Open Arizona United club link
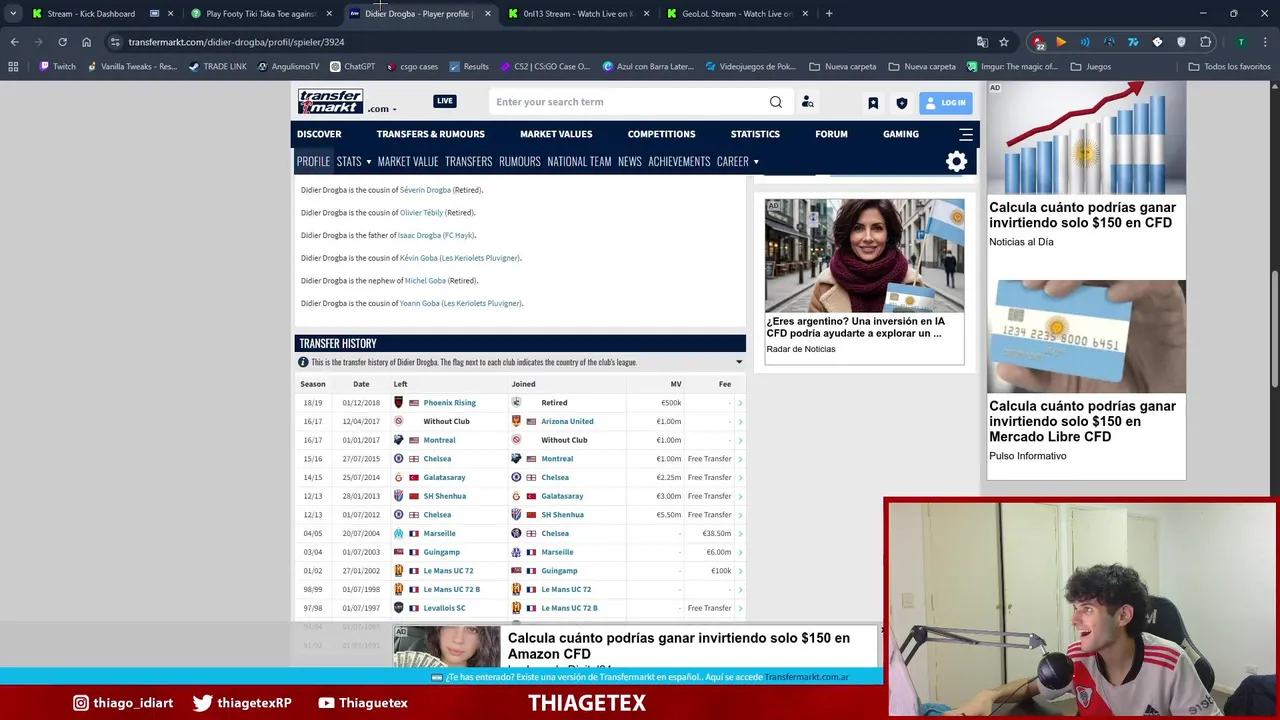The height and width of the screenshot is (720, 1280). pyautogui.click(x=567, y=421)
